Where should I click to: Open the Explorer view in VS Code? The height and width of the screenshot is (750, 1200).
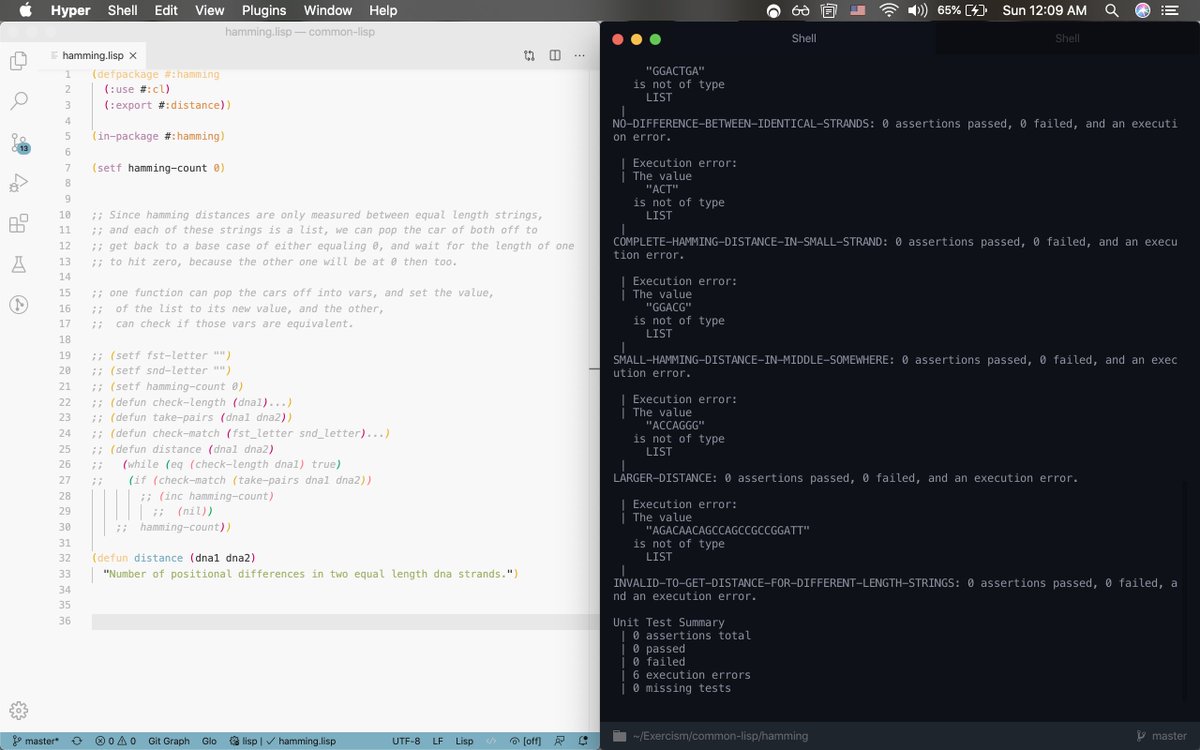pyautogui.click(x=18, y=61)
